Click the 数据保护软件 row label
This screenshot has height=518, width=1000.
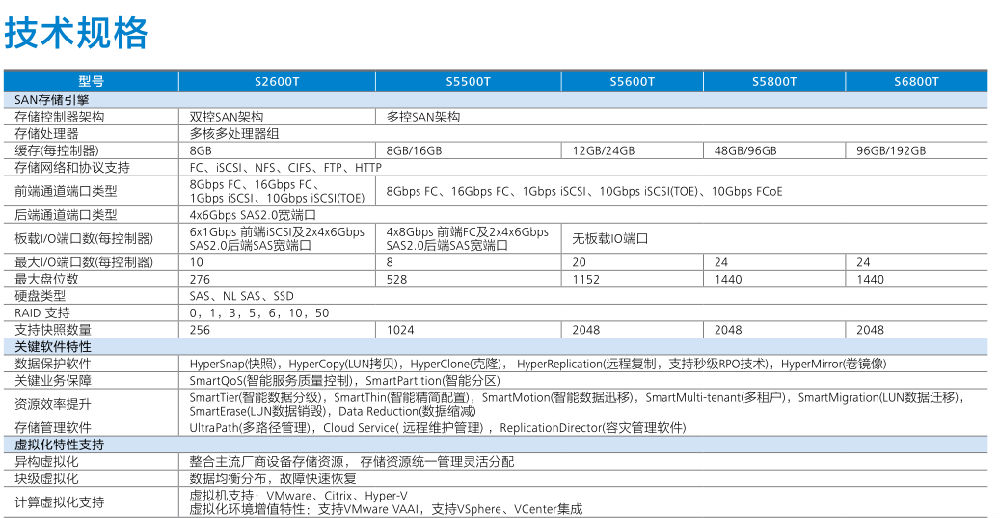[x=53, y=363]
